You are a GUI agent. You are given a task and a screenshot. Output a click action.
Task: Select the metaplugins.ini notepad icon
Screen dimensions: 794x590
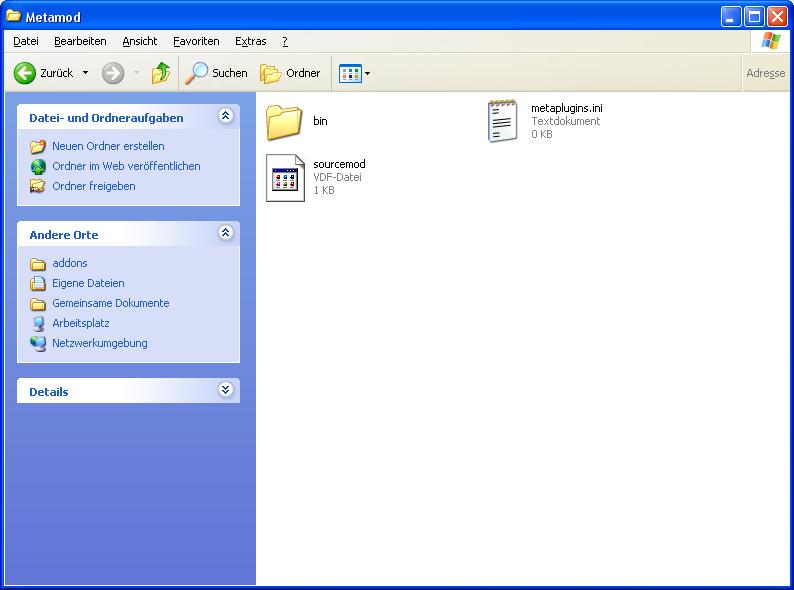click(x=502, y=121)
